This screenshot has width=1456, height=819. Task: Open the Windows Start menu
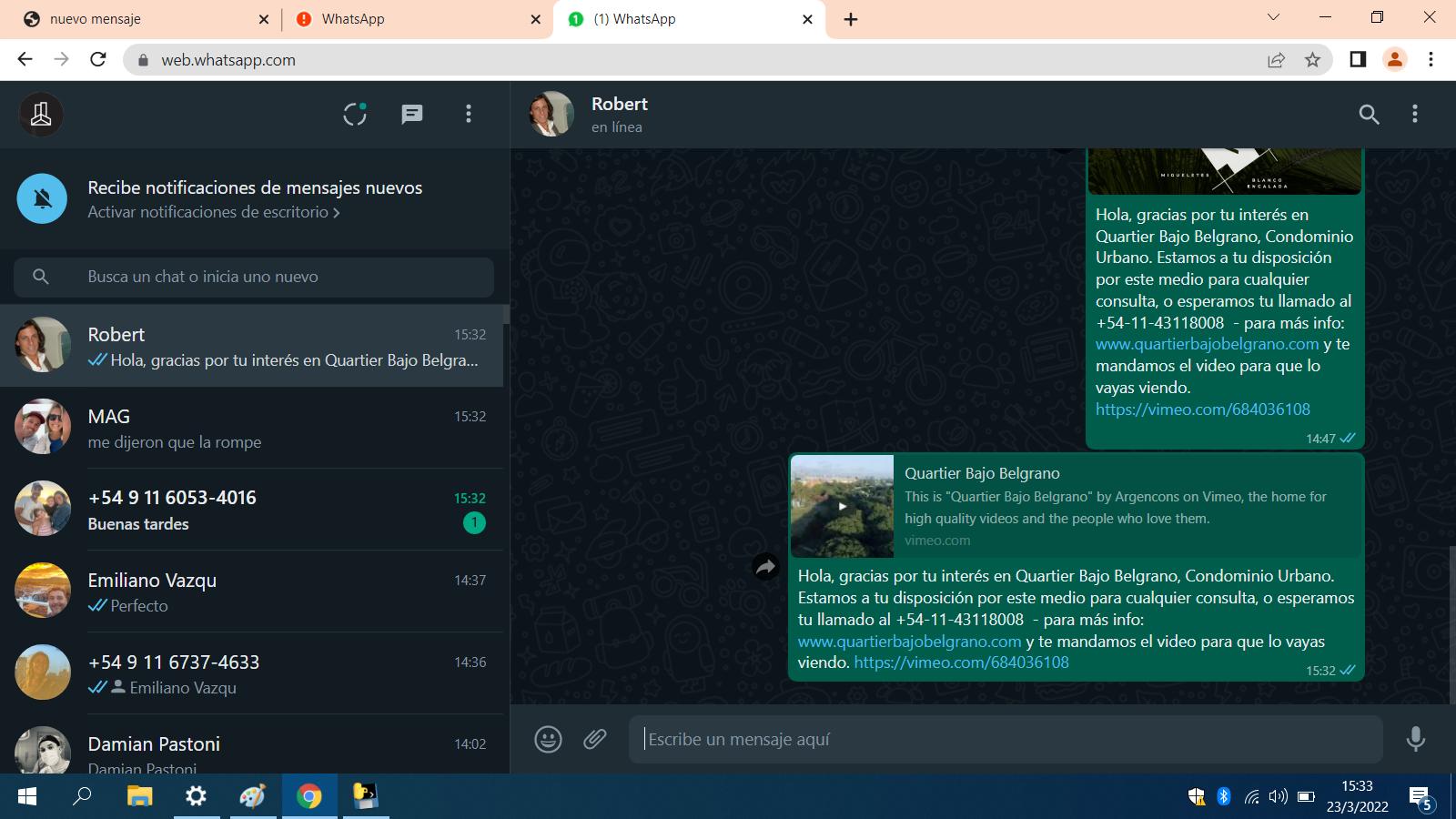(27, 797)
